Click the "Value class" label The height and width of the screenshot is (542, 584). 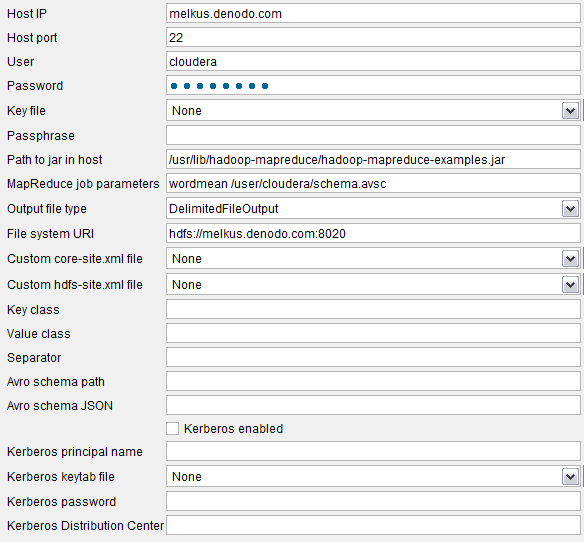[x=38, y=333]
